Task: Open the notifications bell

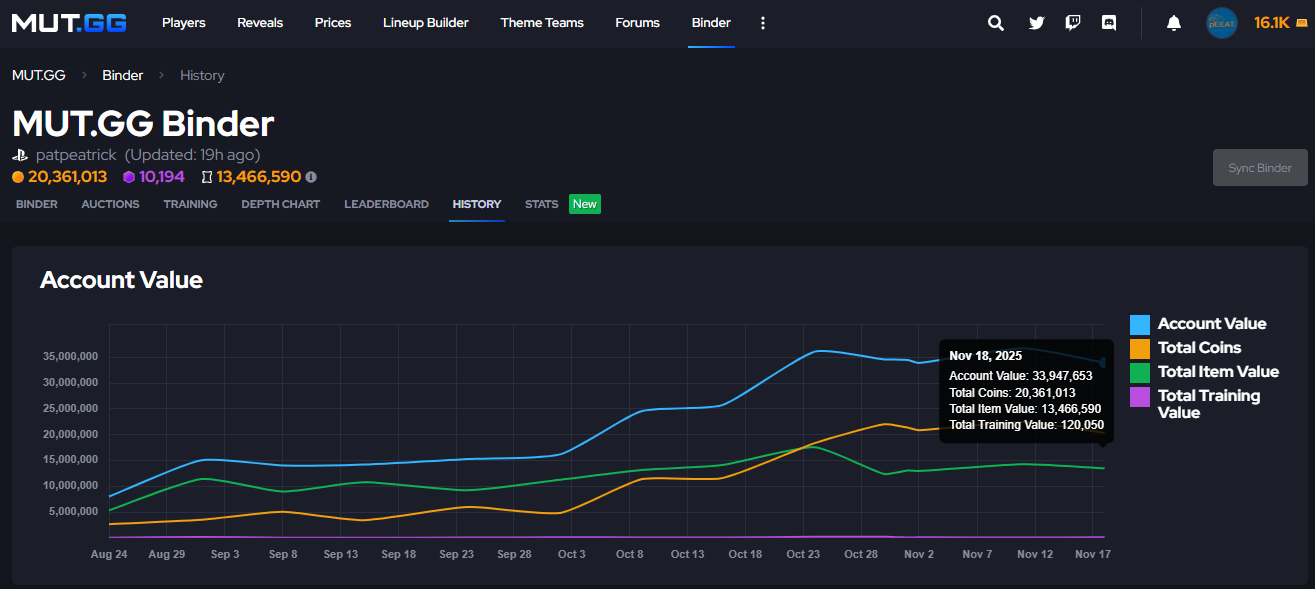Action: [1174, 23]
